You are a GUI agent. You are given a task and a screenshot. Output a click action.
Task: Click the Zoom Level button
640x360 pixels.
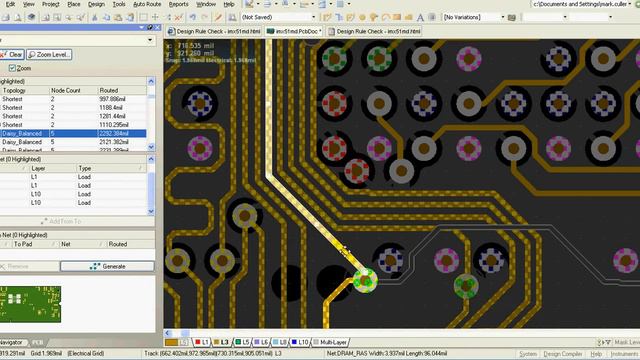(49, 54)
